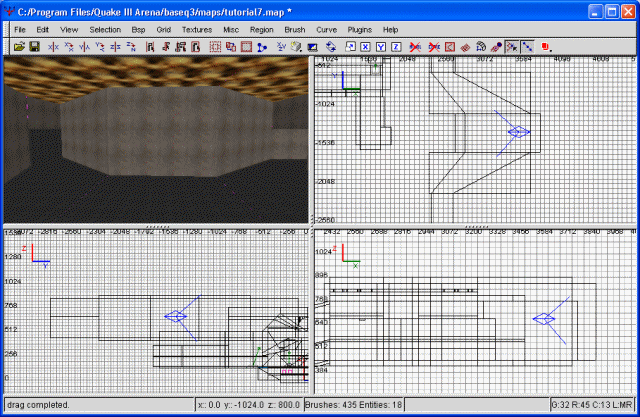Viewport: 640px width, 417px height.
Task: Toggle the X axis scale lock
Action: tap(365, 47)
